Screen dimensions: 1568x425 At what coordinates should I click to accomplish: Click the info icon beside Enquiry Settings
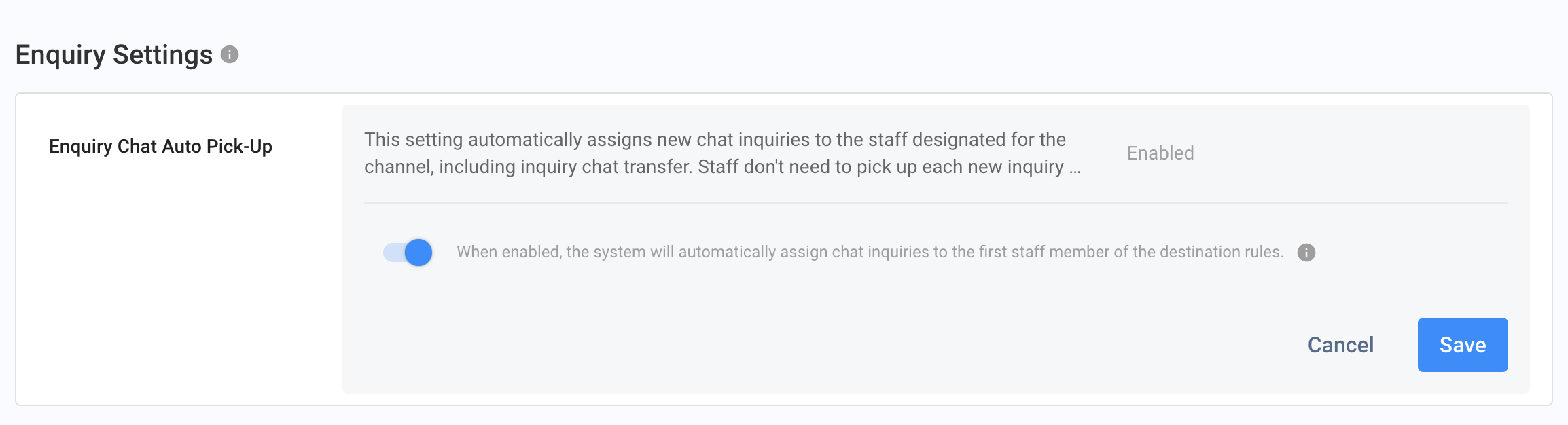pyautogui.click(x=230, y=54)
